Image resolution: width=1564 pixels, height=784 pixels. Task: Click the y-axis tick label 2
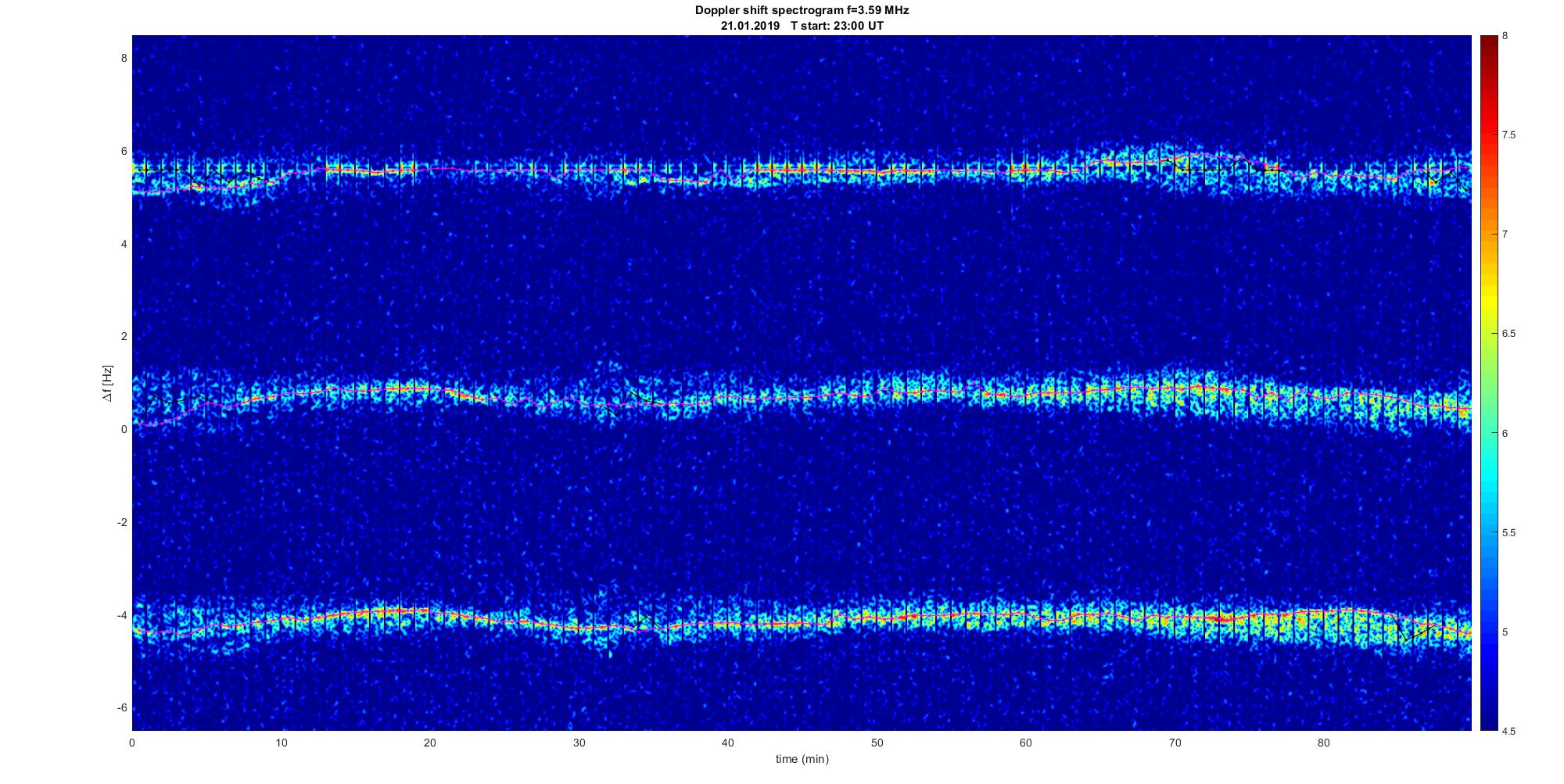tap(124, 337)
